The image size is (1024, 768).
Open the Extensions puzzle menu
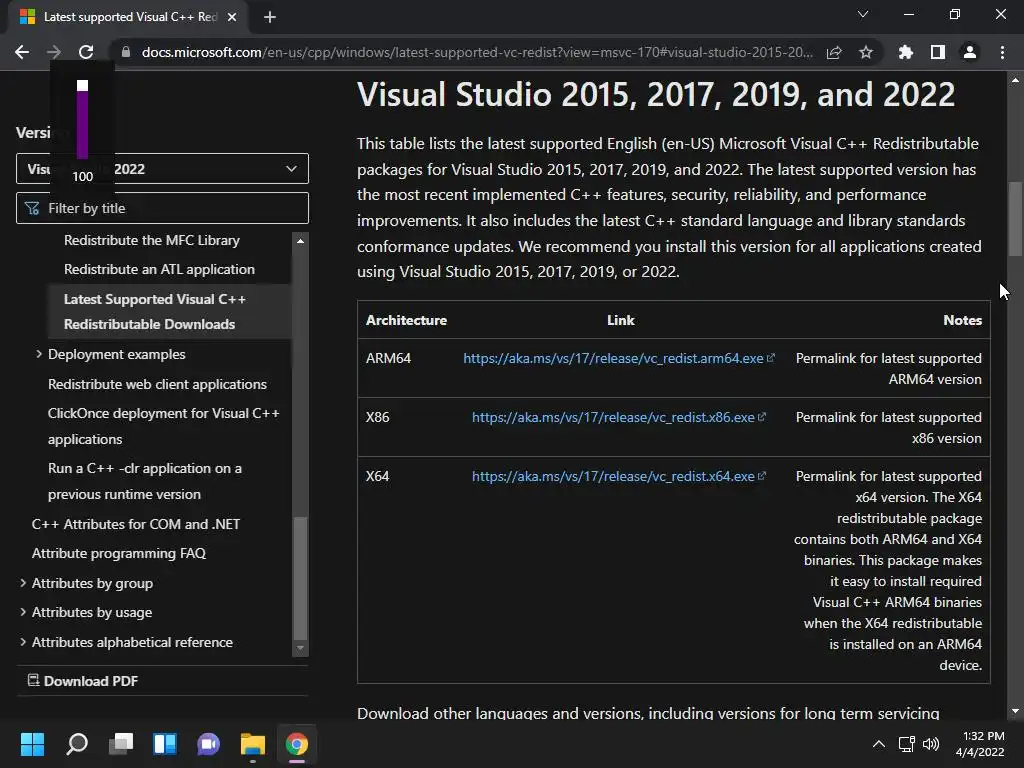pyautogui.click(x=906, y=52)
